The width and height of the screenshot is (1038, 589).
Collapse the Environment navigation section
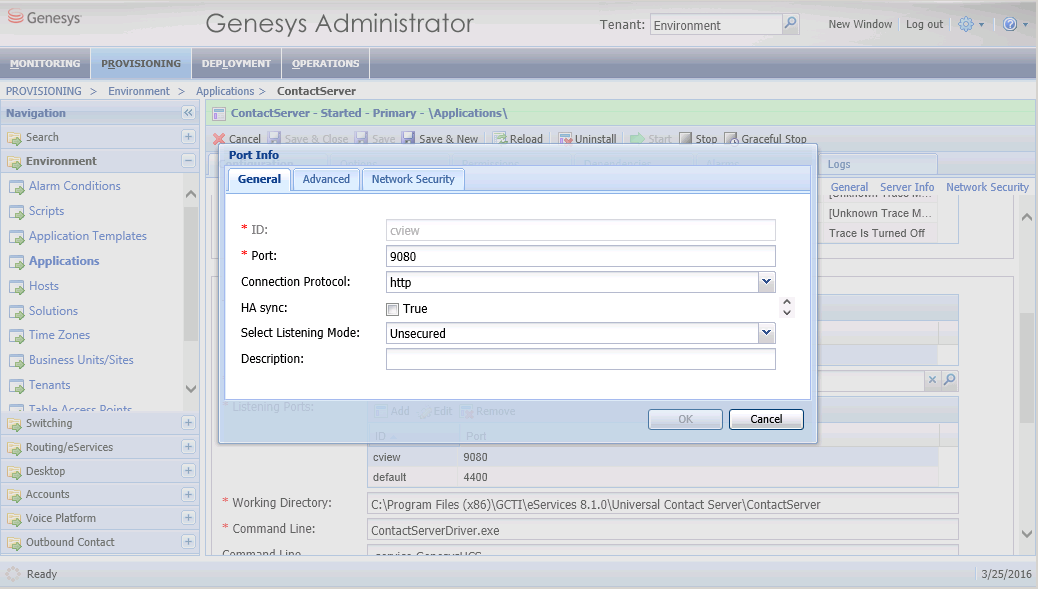188,161
